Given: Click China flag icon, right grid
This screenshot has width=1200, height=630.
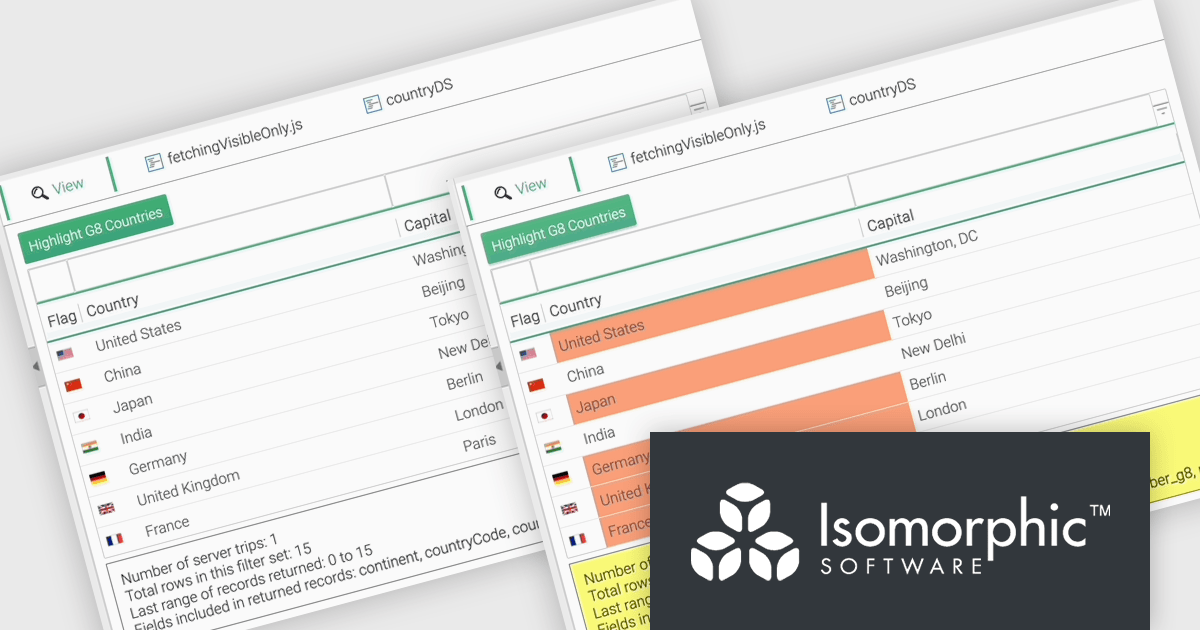Looking at the screenshot, I should coord(536,385).
